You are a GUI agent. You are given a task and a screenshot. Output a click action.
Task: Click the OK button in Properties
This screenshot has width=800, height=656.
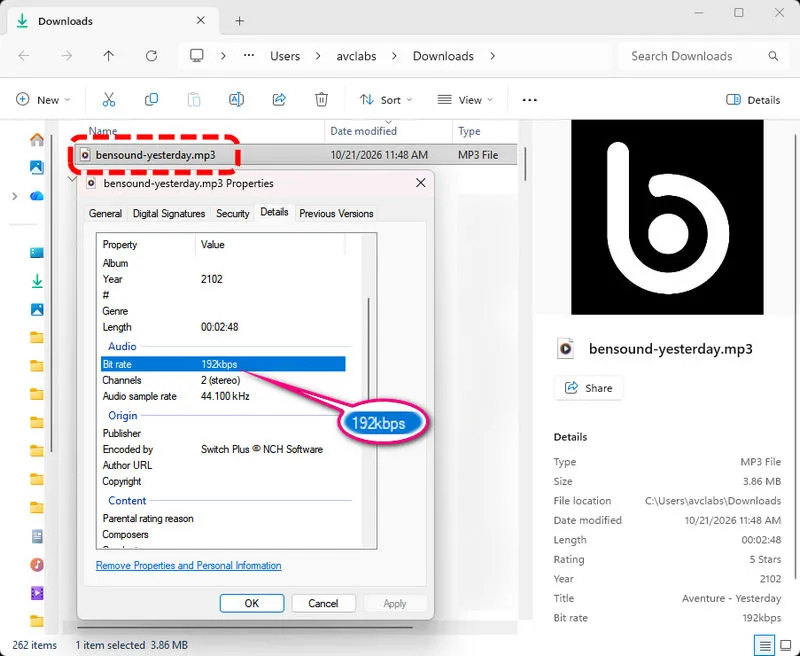(252, 603)
